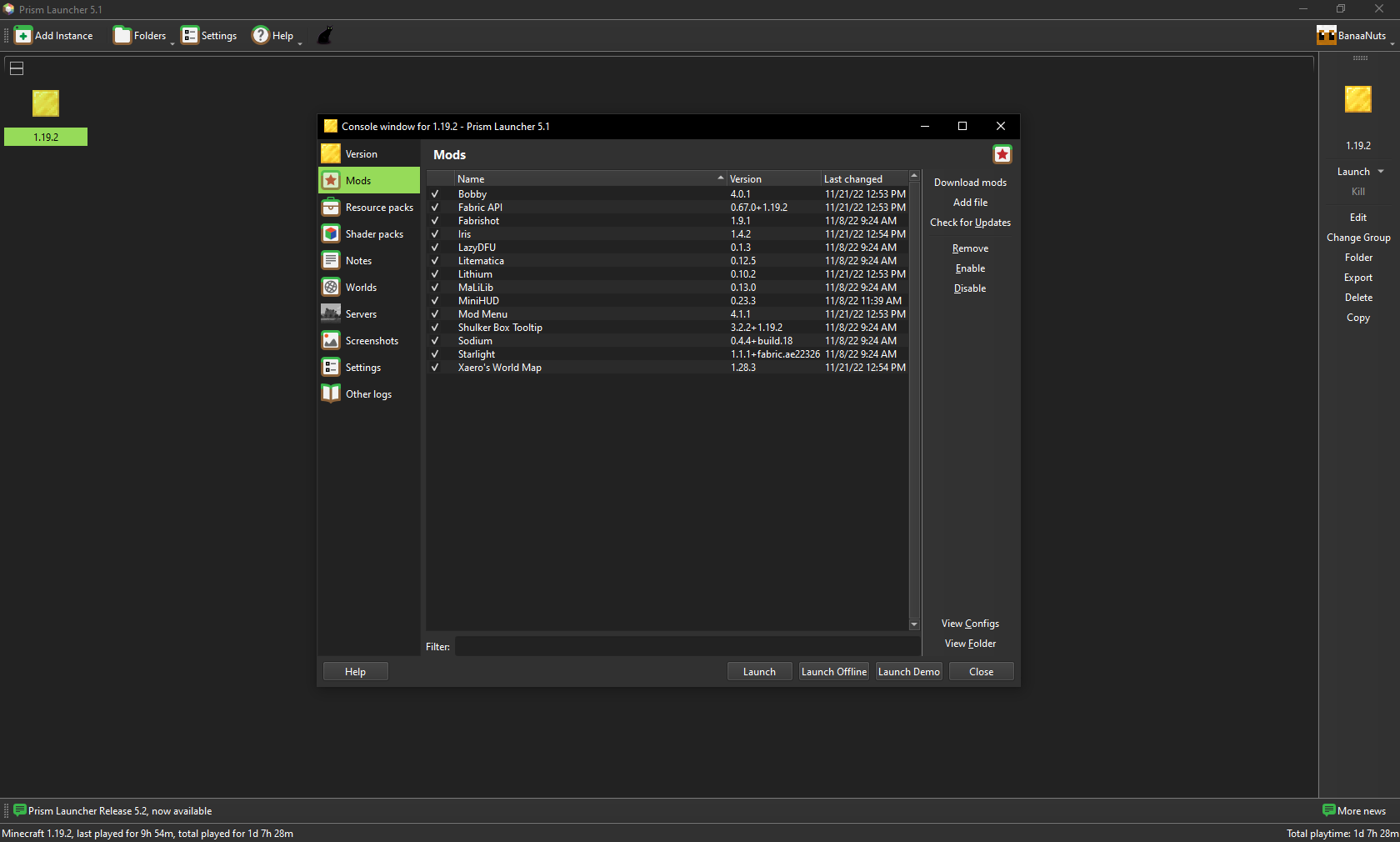Click the Launch Offline button
1400x842 pixels.
tap(833, 672)
